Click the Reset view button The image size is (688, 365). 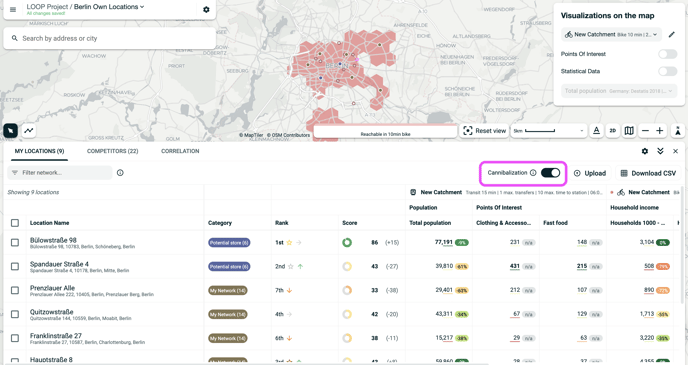[484, 131]
